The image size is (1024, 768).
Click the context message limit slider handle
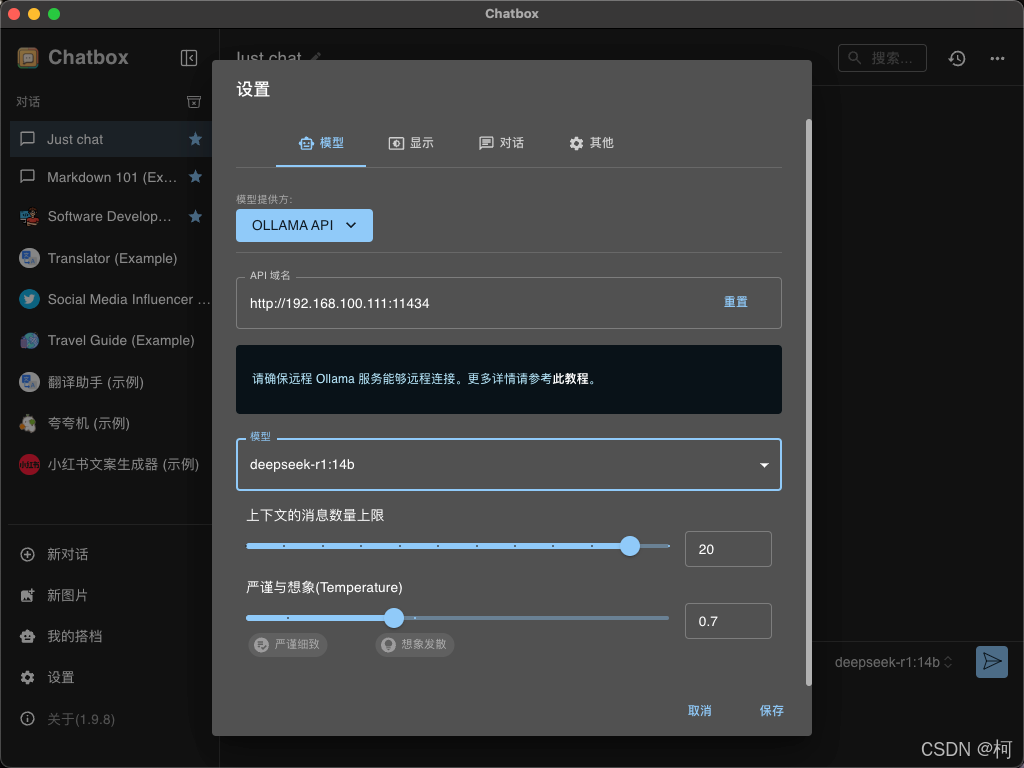coord(630,546)
